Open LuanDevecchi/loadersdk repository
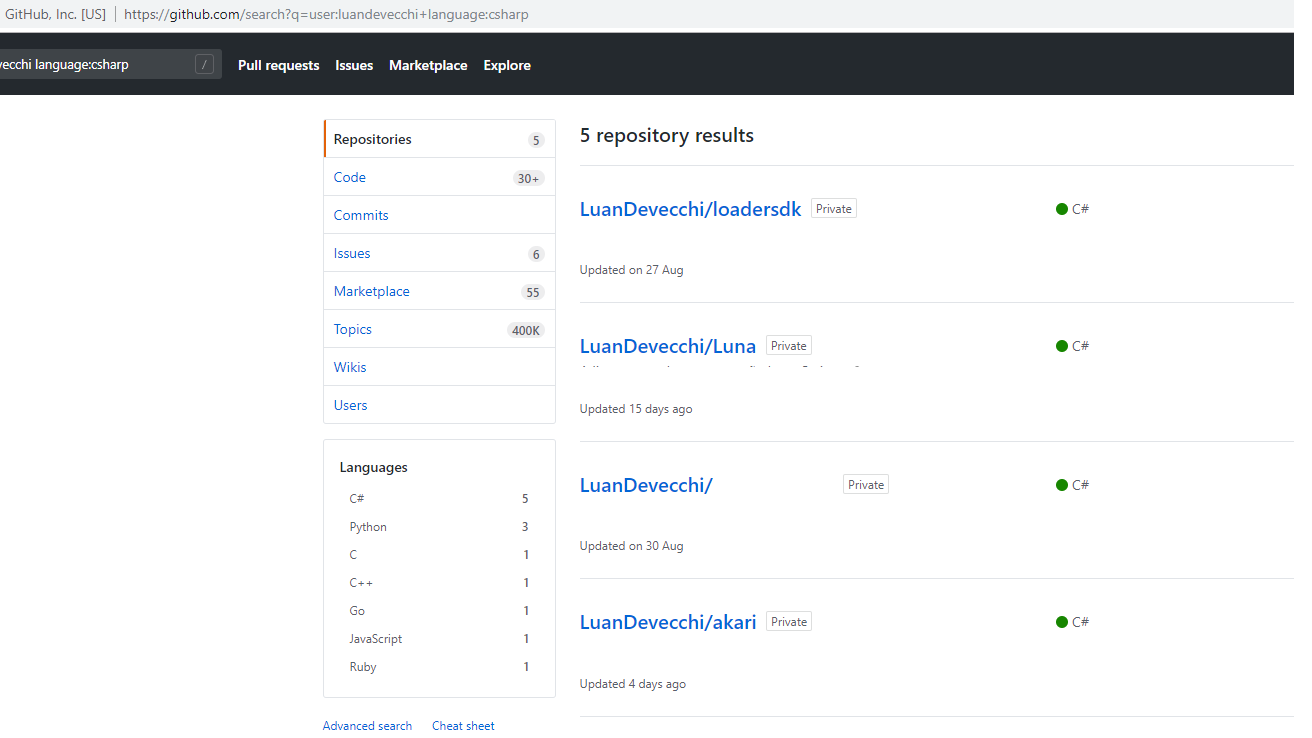Screen dimensions: 1312x738 click(691, 209)
